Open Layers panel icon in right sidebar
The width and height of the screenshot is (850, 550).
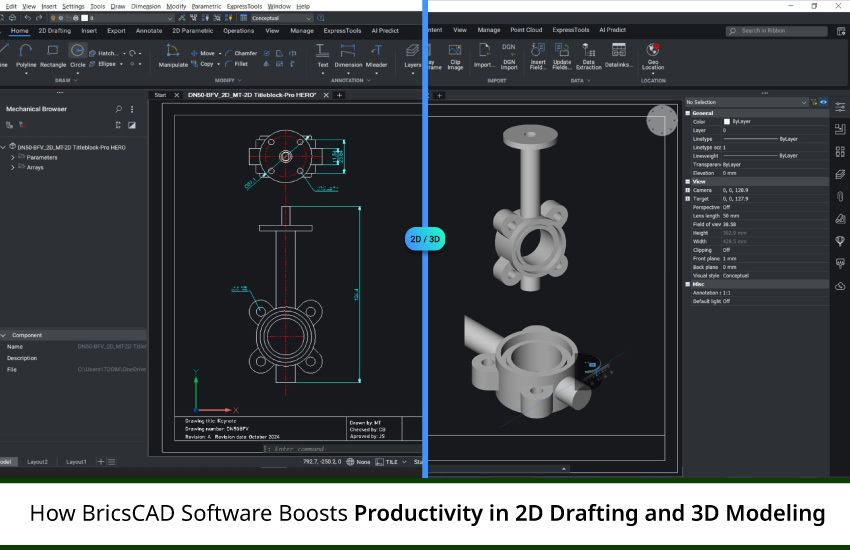840,174
